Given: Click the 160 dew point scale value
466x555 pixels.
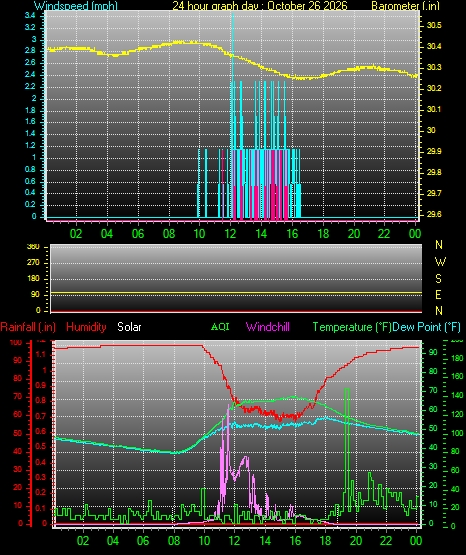Looking at the screenshot, I should [x=457, y=376].
